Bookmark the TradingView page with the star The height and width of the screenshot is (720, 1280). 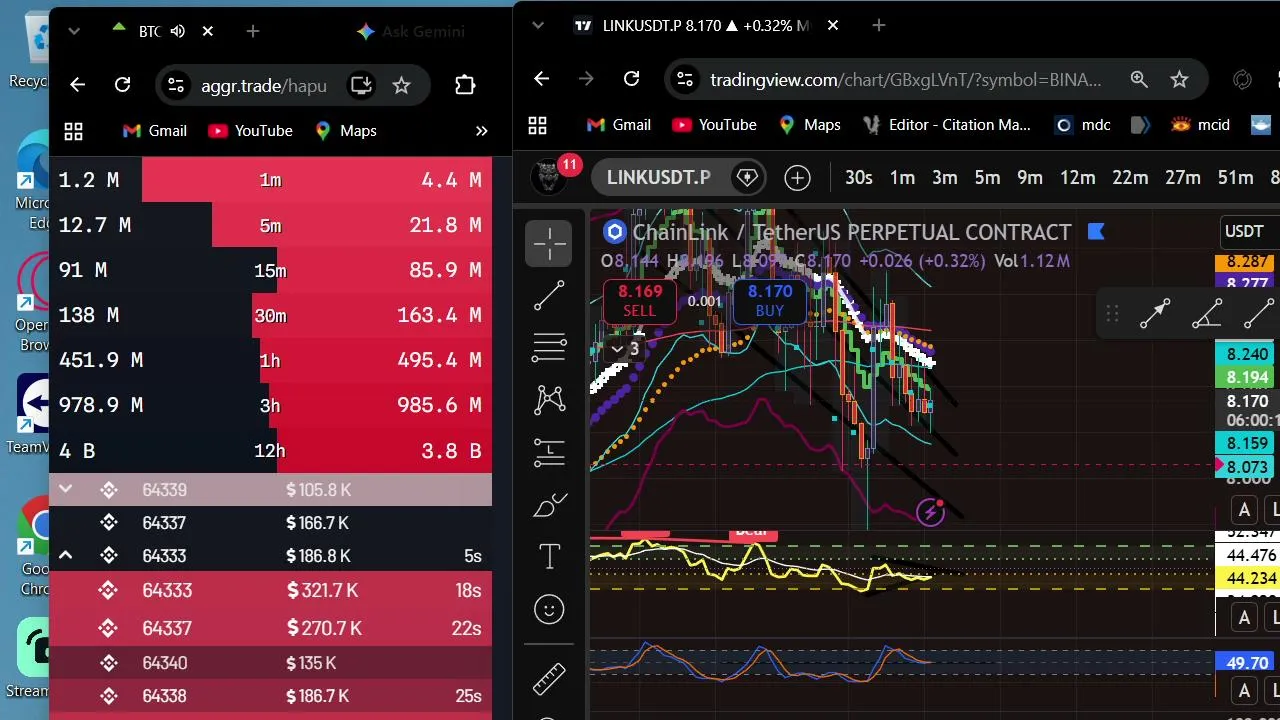pyautogui.click(x=1179, y=79)
